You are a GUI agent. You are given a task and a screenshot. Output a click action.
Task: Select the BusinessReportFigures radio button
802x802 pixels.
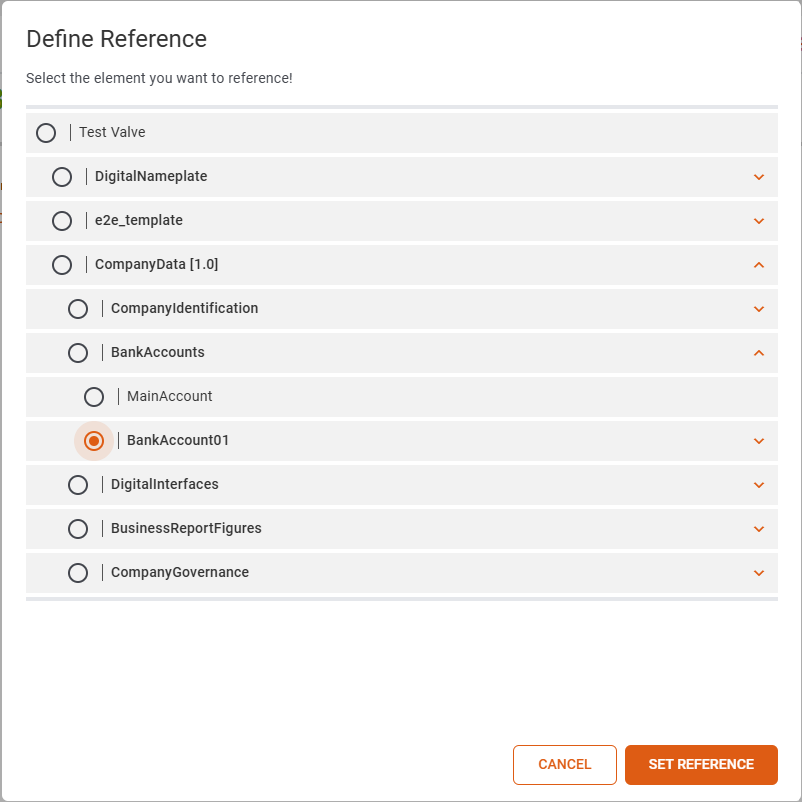[77, 528]
